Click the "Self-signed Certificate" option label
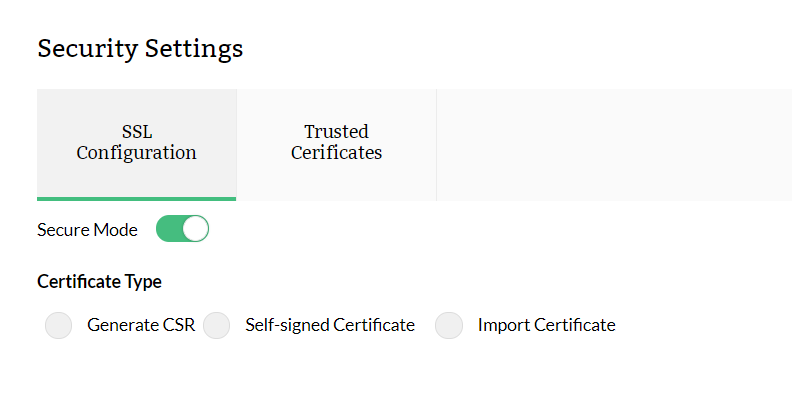 pyautogui.click(x=330, y=325)
